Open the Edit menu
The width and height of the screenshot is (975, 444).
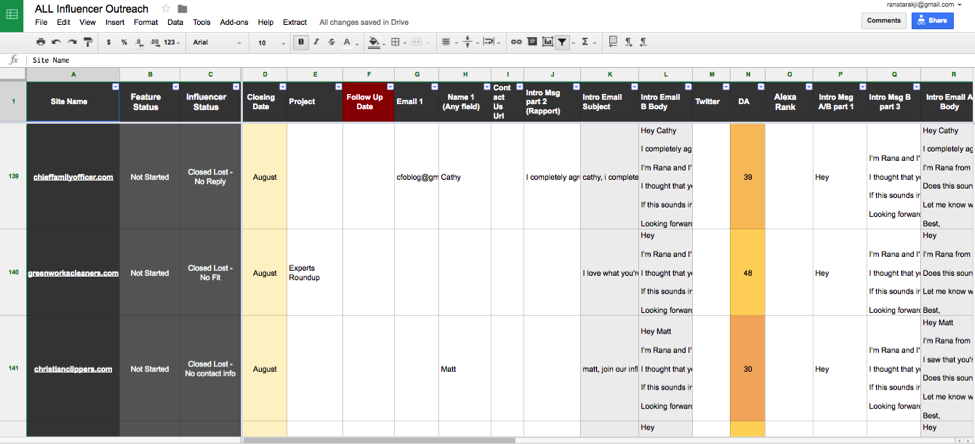[63, 22]
